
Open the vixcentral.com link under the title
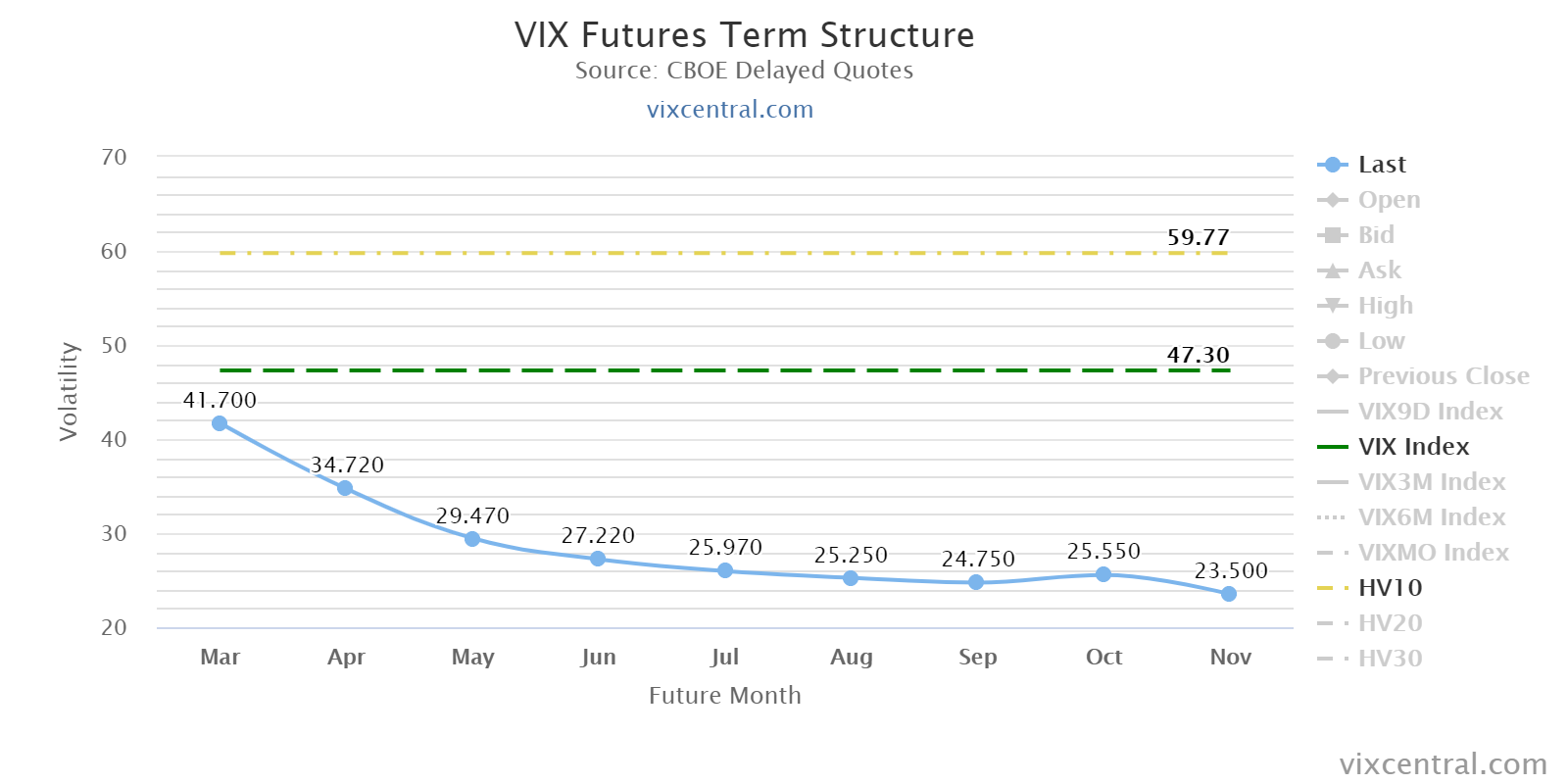click(730, 109)
